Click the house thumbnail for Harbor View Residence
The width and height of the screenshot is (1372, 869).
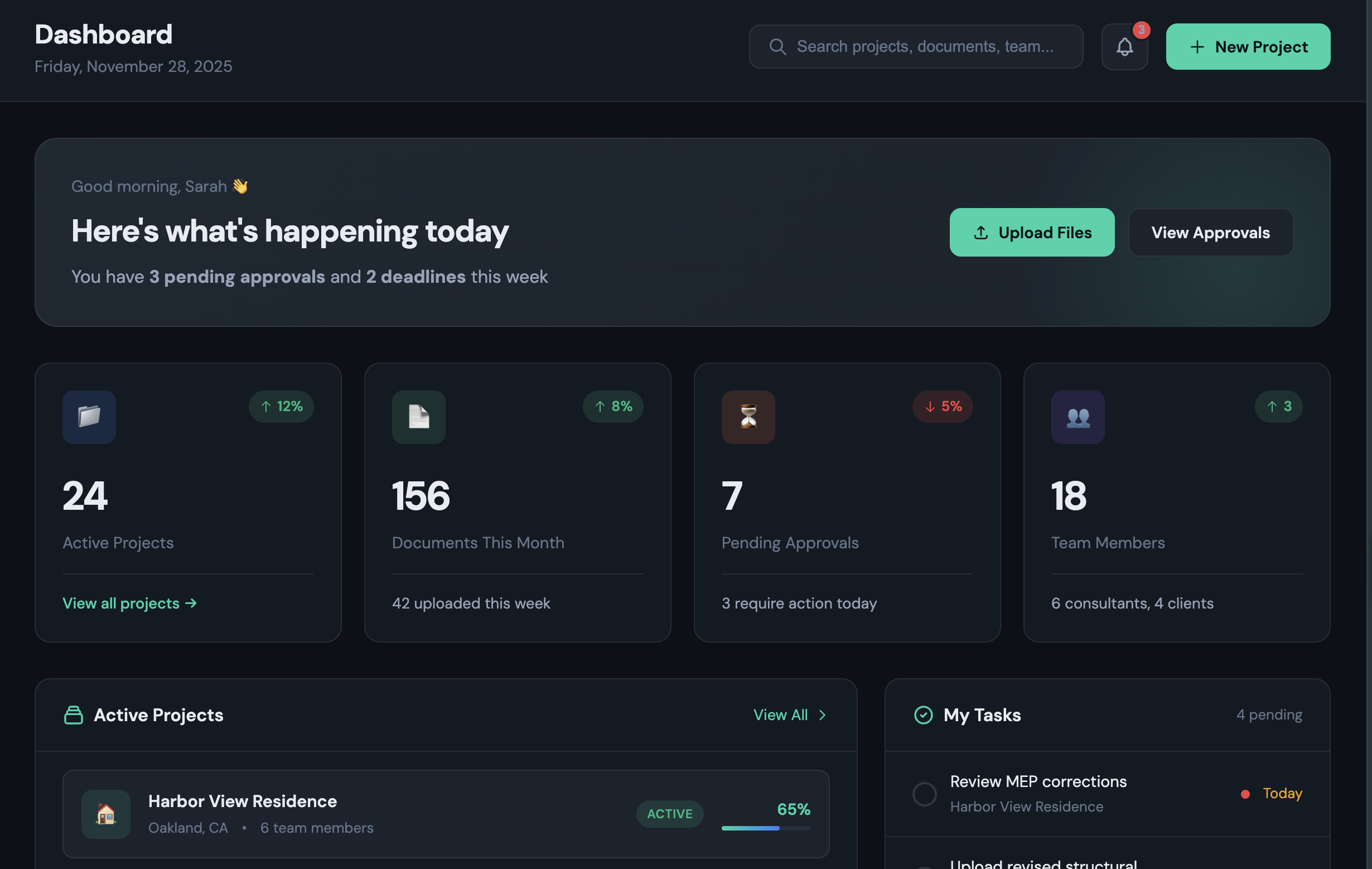coord(105,814)
